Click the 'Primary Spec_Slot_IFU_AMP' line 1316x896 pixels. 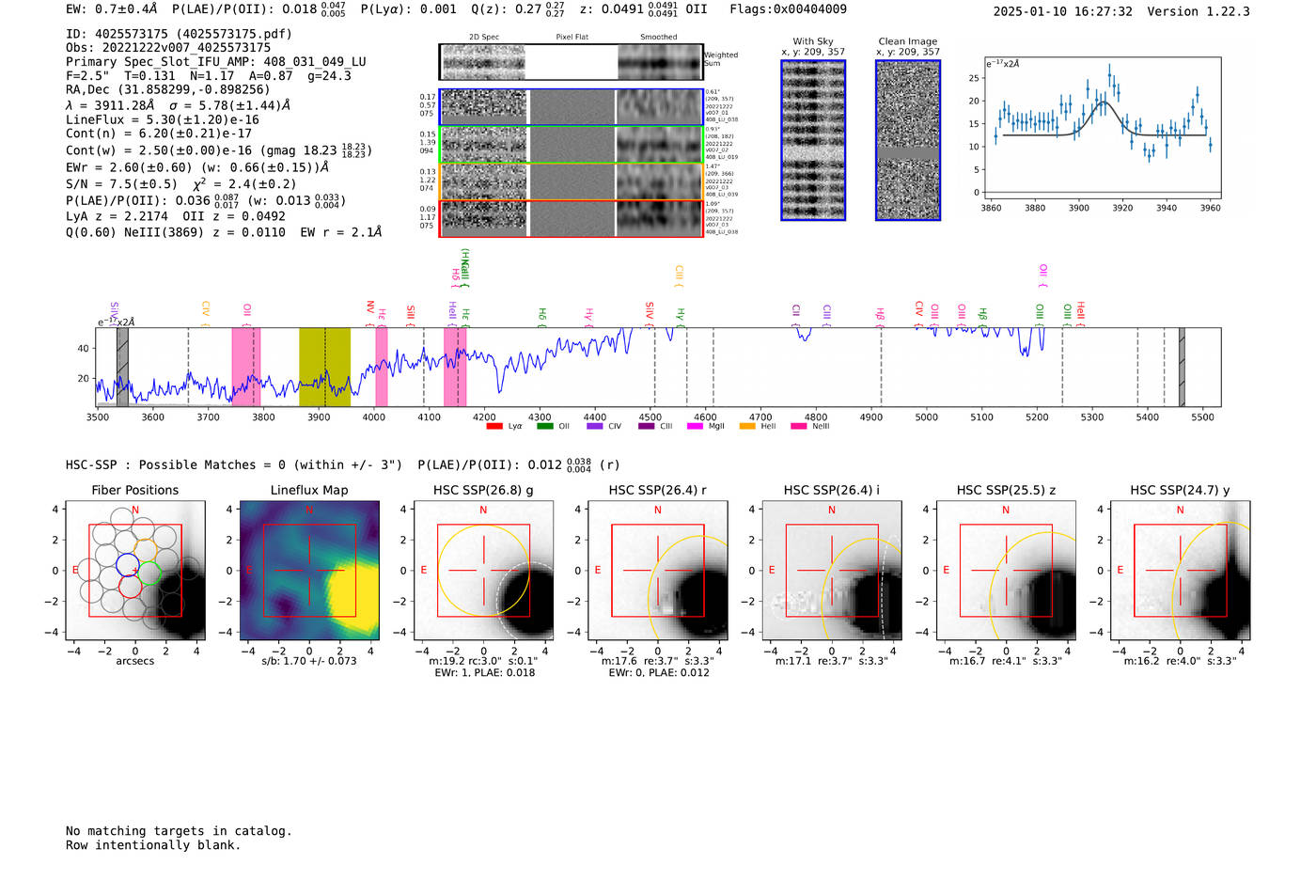(216, 62)
